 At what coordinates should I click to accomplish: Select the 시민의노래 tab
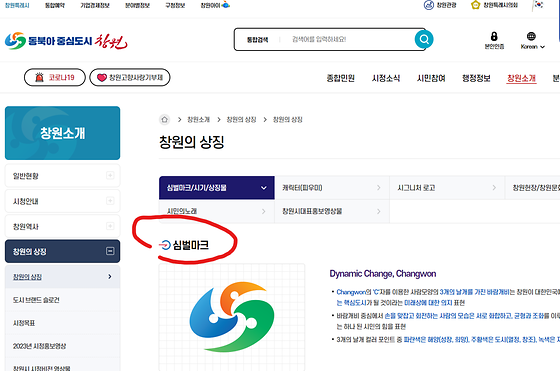point(217,211)
